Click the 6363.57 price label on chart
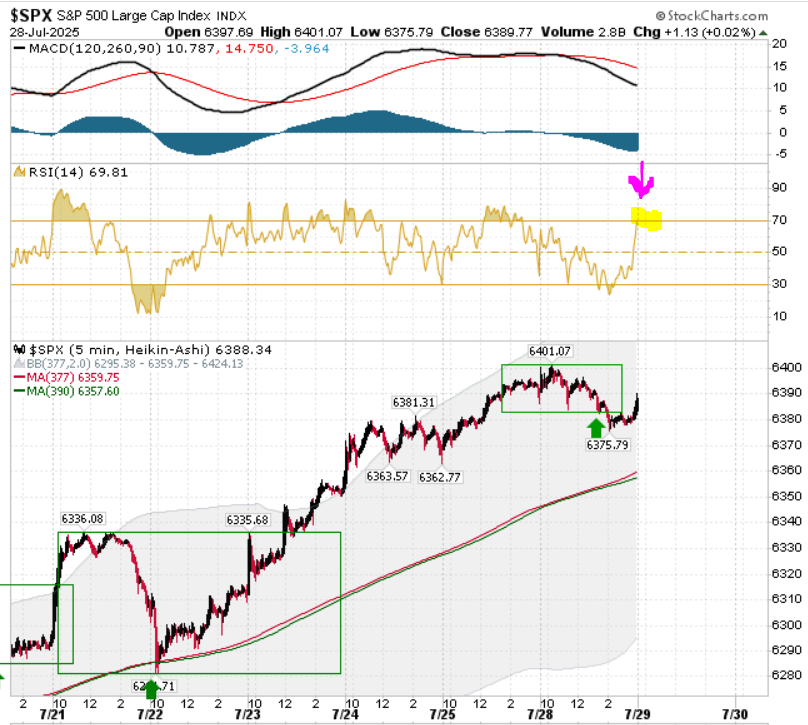This screenshot has height=725, width=808. (x=387, y=476)
